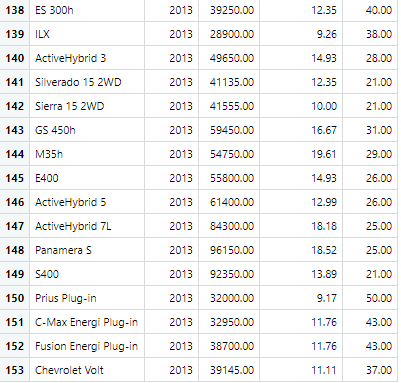Screen dimensions: 401x383
Task: Select row header 138
Action: click(x=15, y=10)
